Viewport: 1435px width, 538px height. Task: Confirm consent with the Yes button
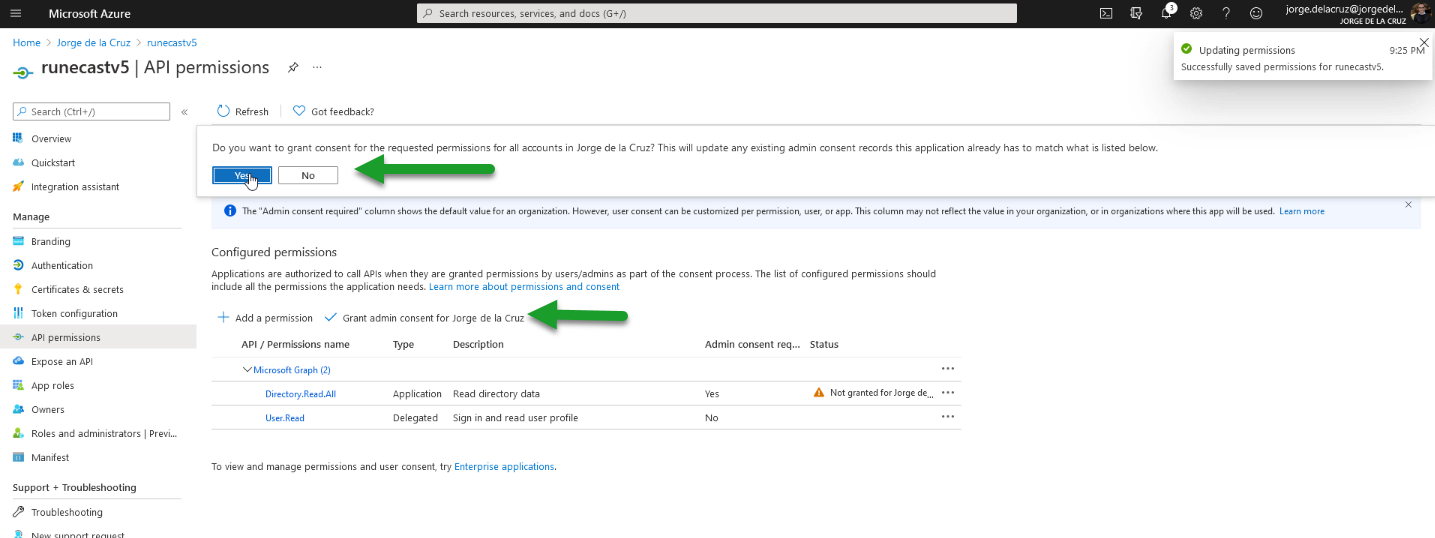pos(242,175)
